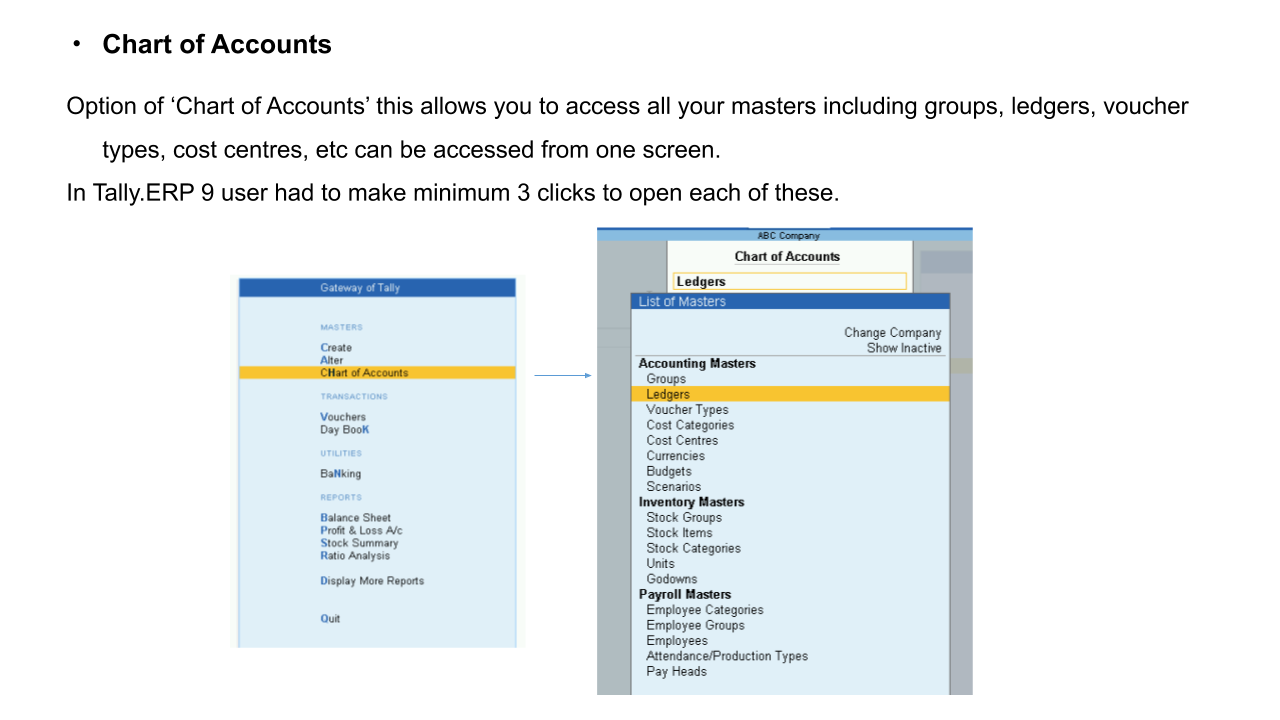Click the TRANSACTIONS section label
The width and height of the screenshot is (1280, 720).
coord(354,397)
